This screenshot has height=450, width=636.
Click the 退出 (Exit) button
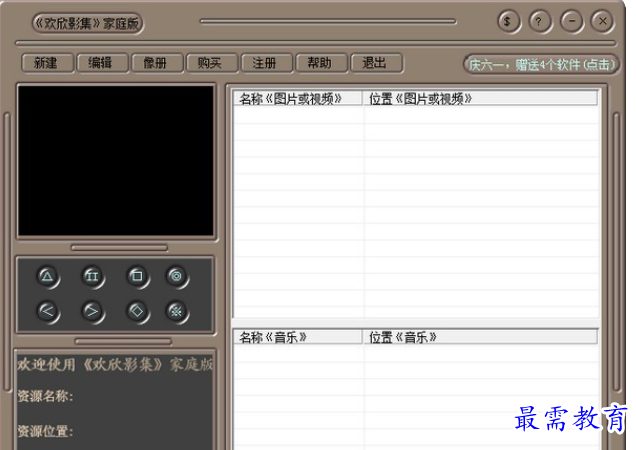click(376, 63)
